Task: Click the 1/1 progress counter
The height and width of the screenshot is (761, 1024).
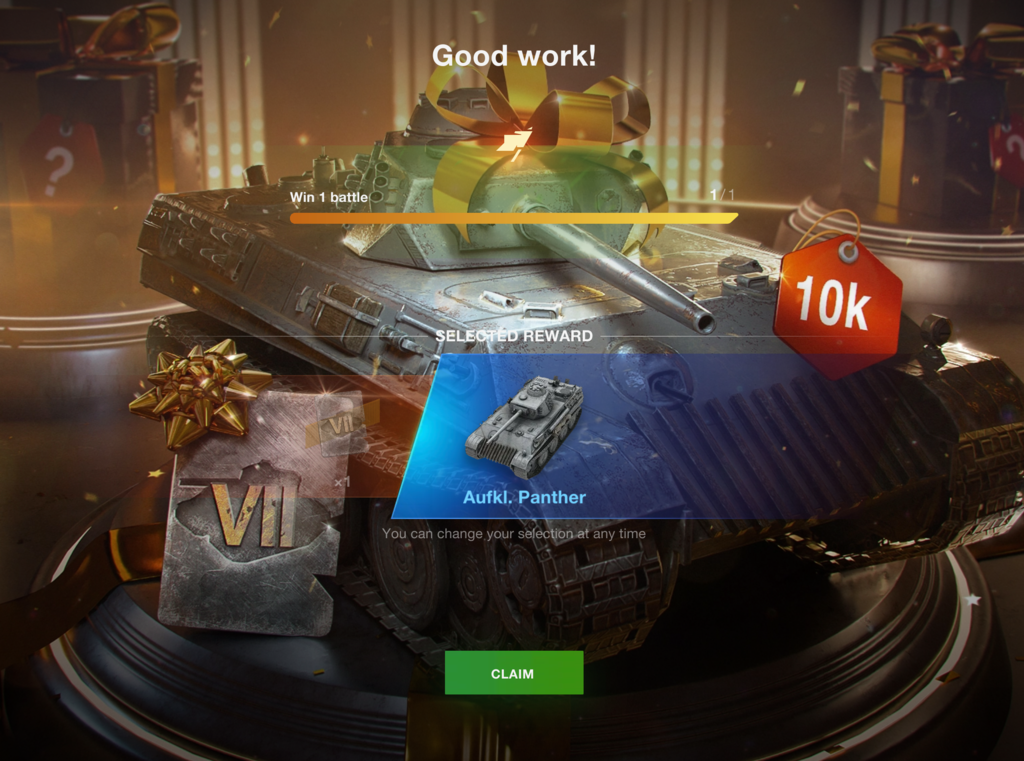Action: click(722, 194)
